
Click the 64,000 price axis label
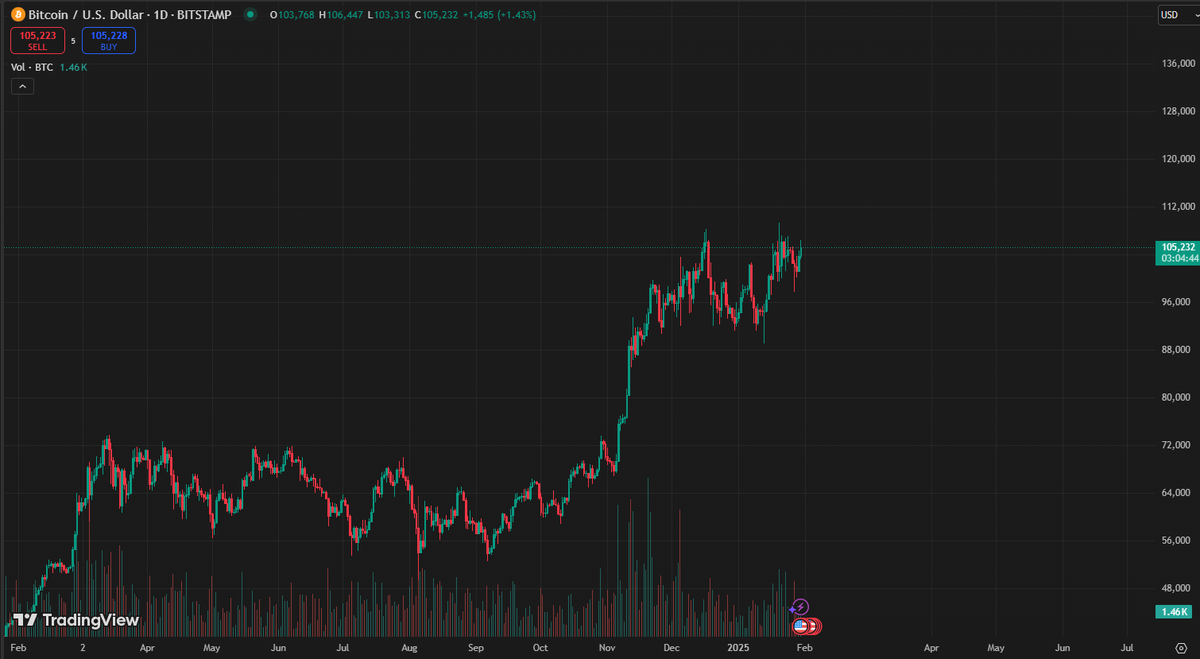coord(1174,493)
